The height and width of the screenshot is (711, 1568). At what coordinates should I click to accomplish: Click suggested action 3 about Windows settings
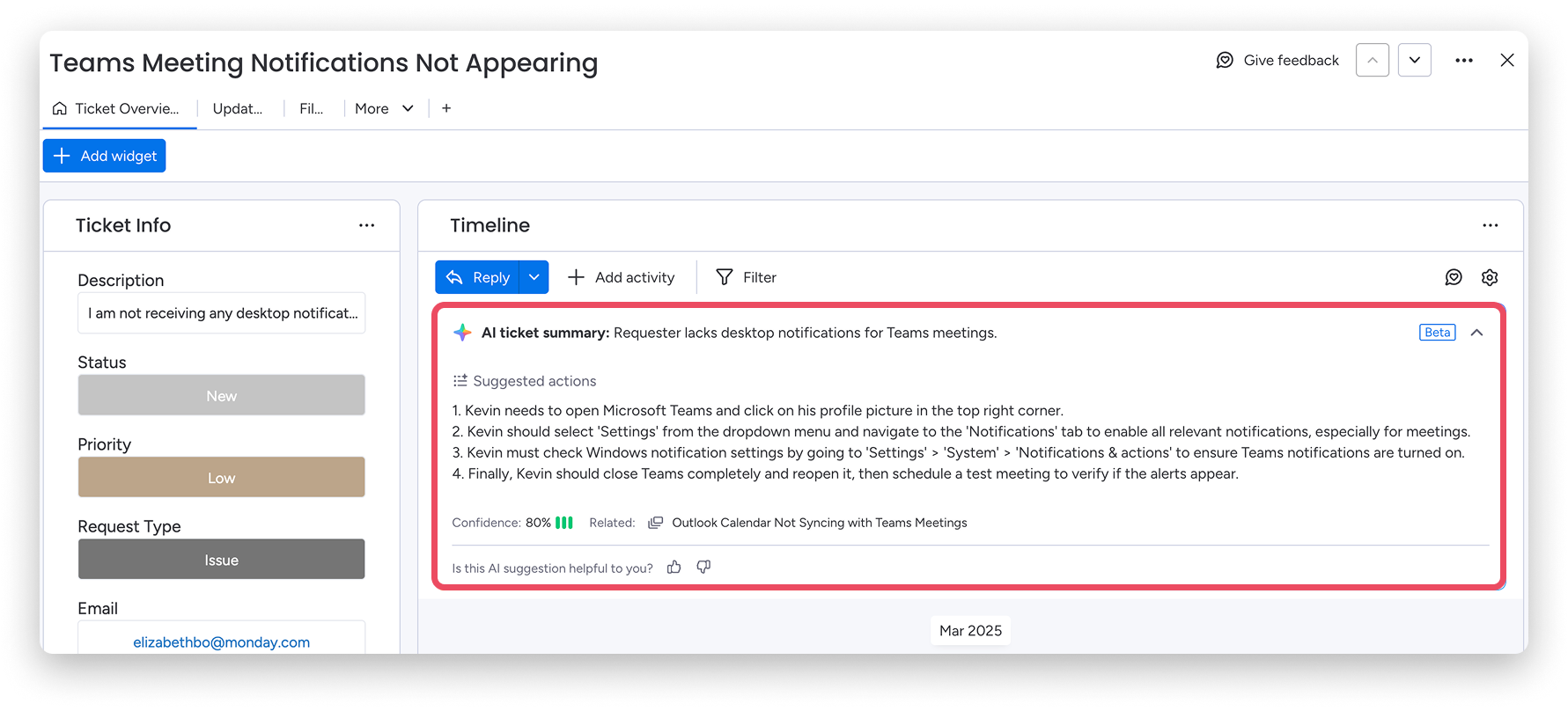[959, 453]
